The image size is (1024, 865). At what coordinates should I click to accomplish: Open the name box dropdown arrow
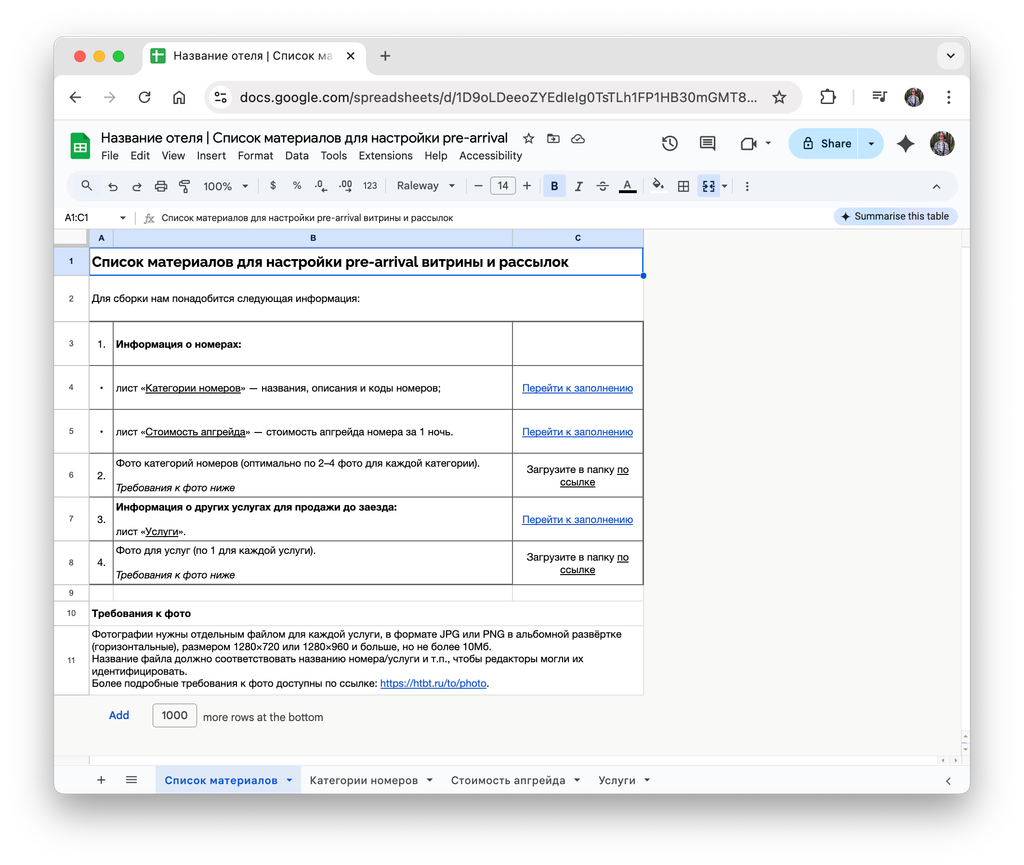[122, 218]
